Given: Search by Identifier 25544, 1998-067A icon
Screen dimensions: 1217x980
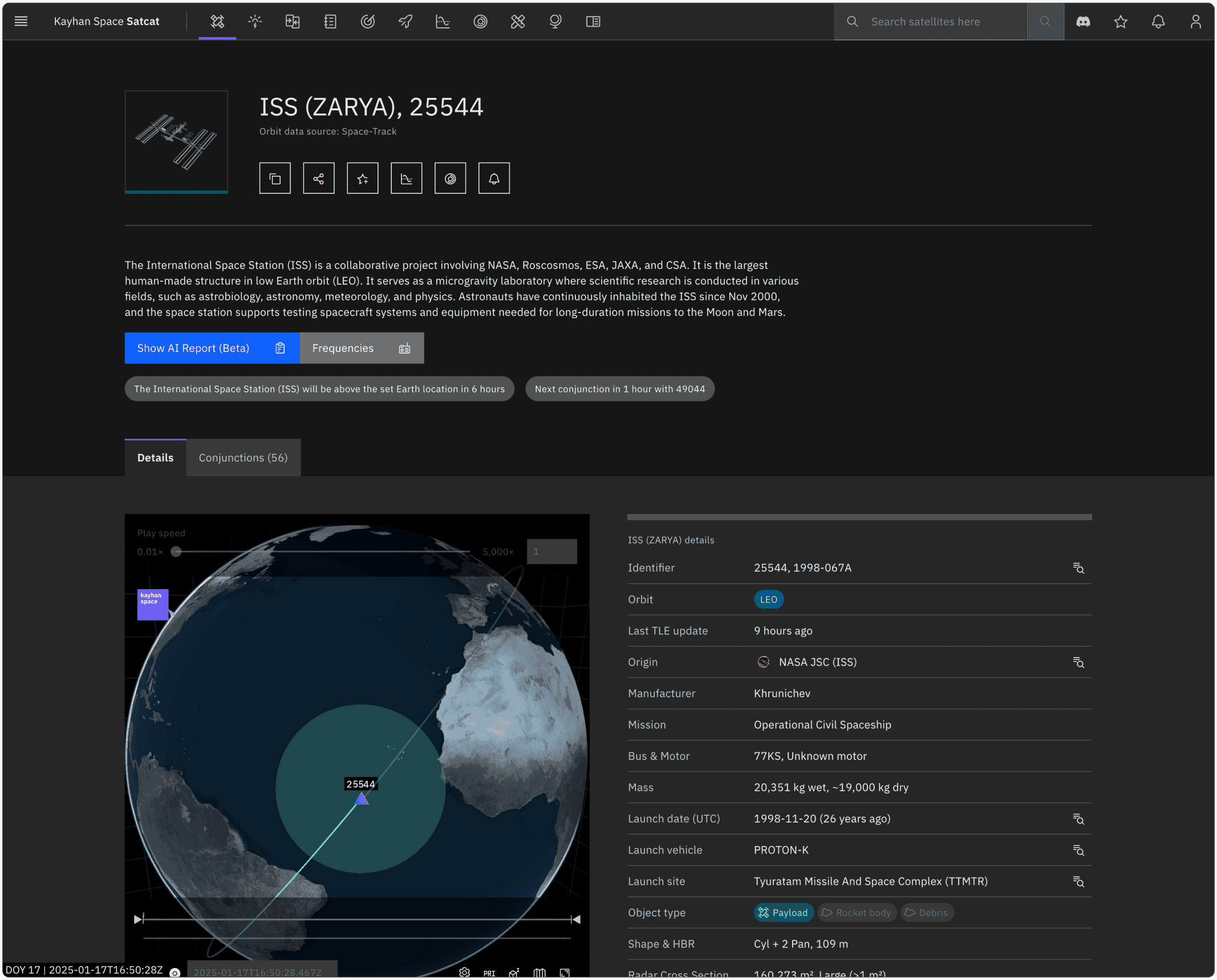Looking at the screenshot, I should click(x=1078, y=568).
